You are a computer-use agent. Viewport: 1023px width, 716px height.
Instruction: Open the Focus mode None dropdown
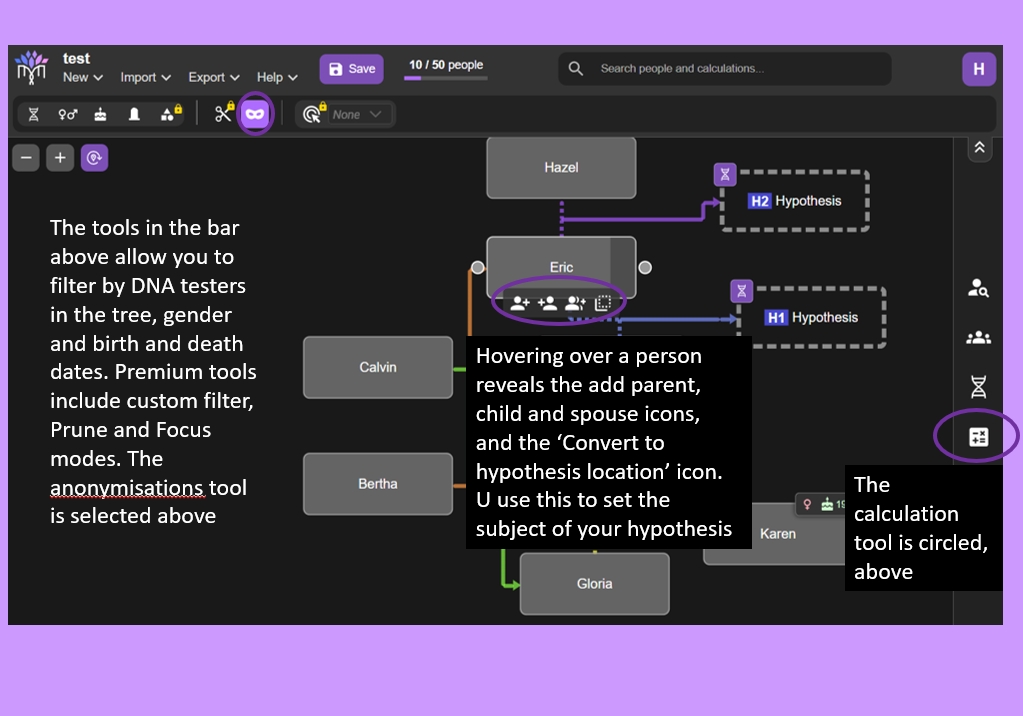358,115
